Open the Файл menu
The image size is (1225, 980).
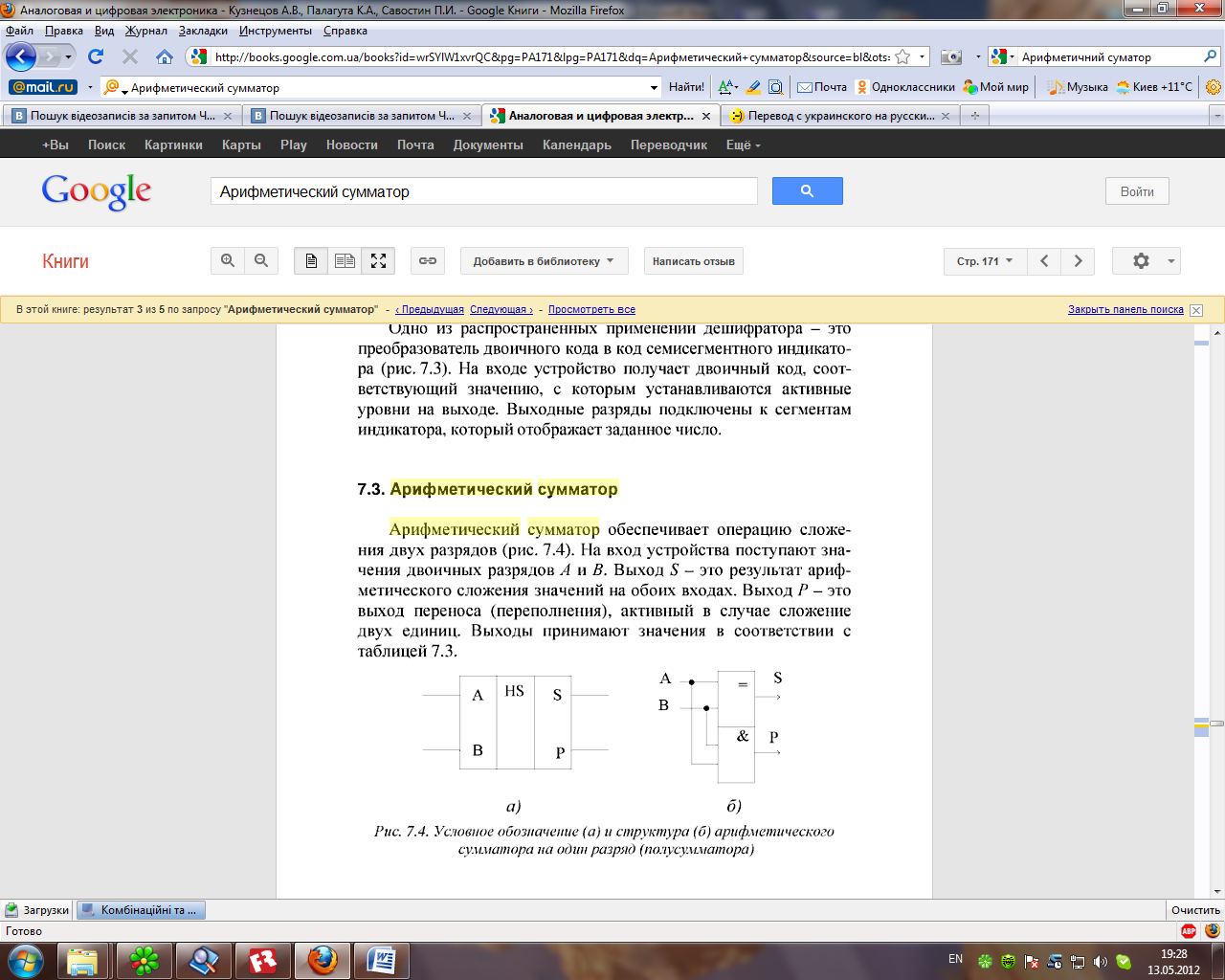pyautogui.click(x=19, y=31)
